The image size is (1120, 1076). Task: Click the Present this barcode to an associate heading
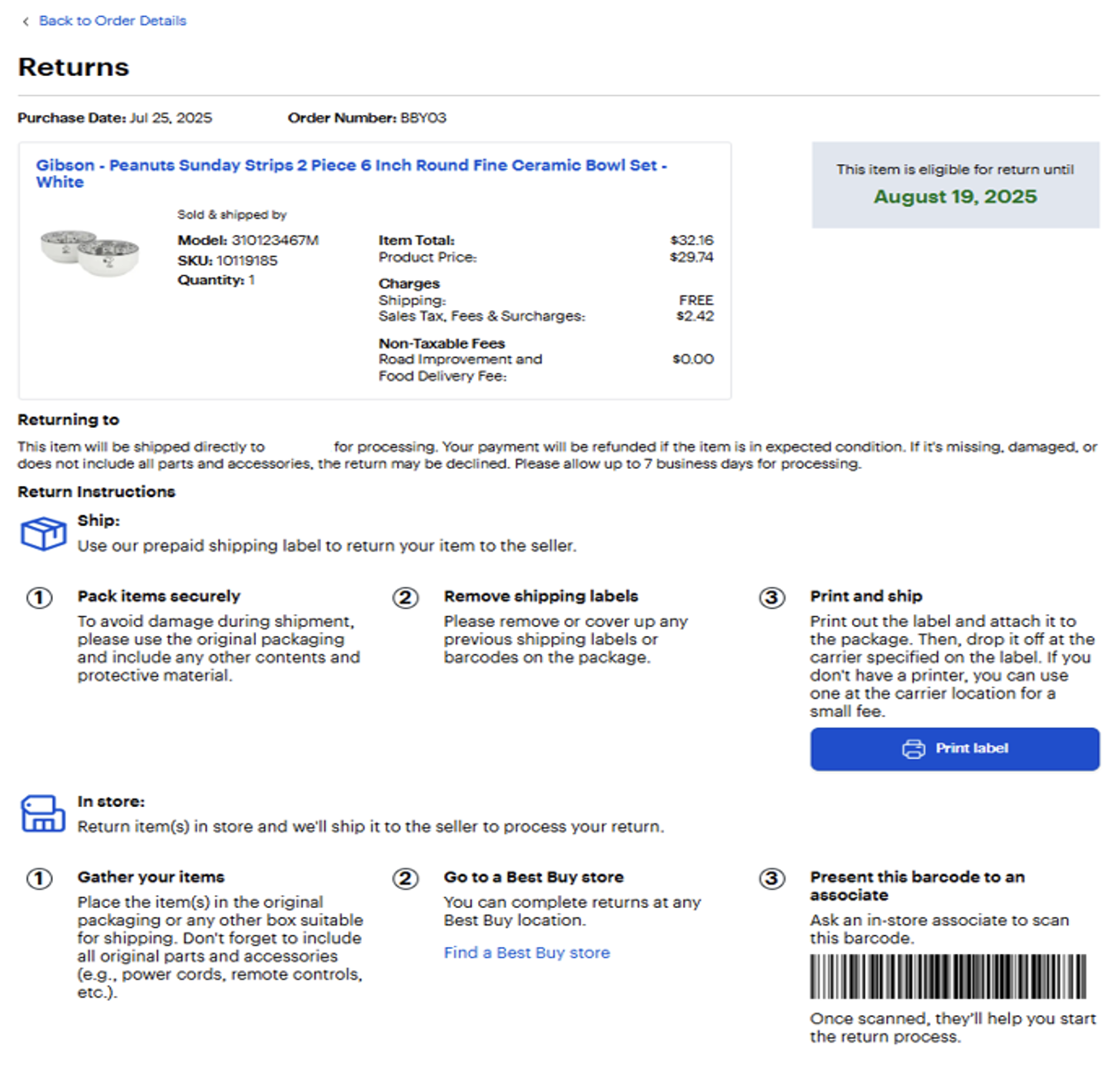918,886
